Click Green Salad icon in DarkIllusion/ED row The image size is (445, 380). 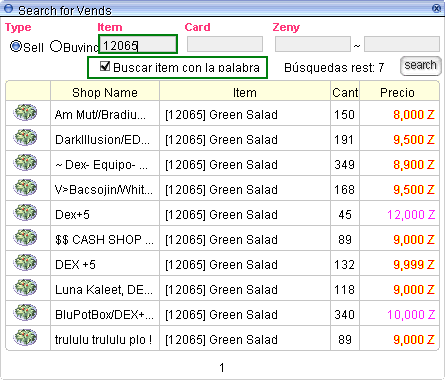(x=25, y=137)
